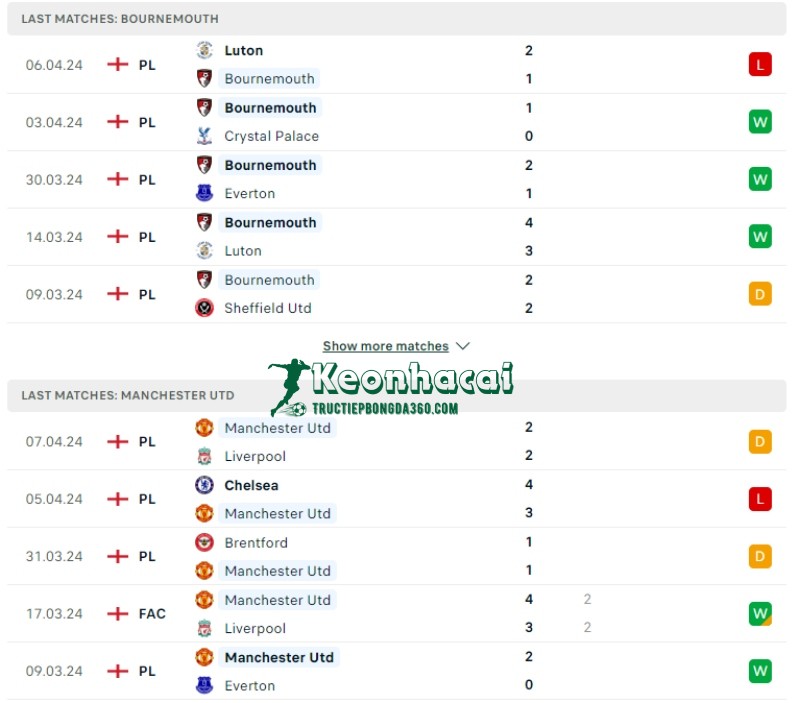Click the Manchester Utd crest
Screen dimensions: 800x703
click(204, 427)
